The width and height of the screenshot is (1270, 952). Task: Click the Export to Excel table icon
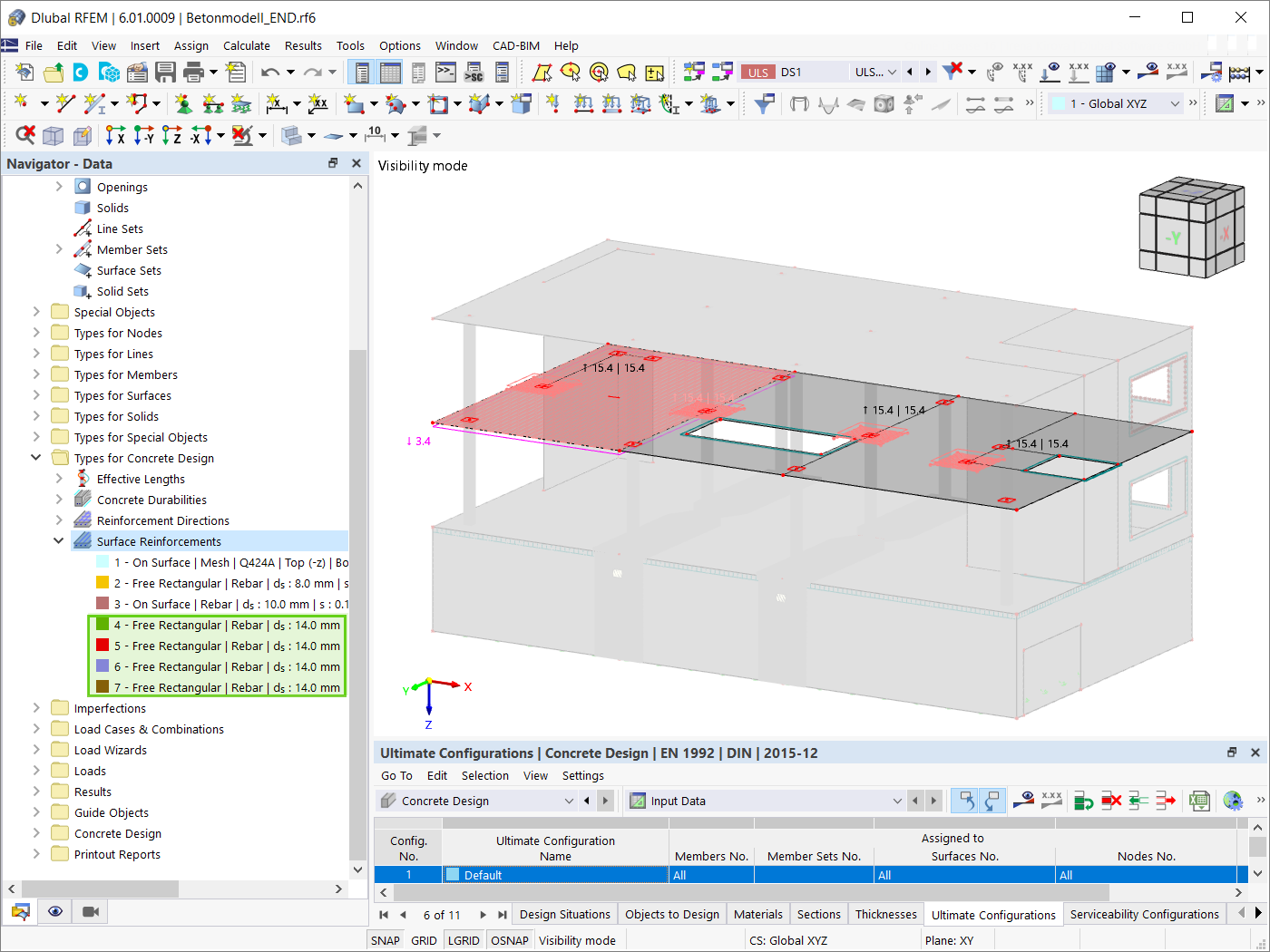tap(1199, 801)
